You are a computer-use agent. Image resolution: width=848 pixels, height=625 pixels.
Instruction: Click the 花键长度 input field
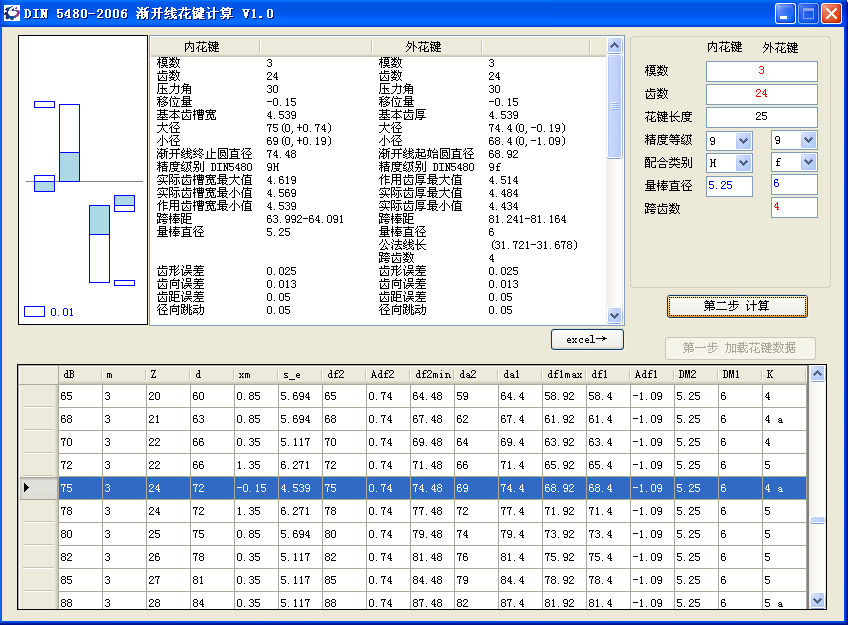(761, 117)
